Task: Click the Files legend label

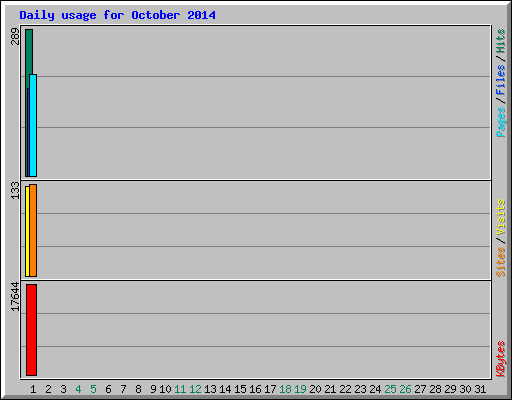Action: (x=500, y=80)
